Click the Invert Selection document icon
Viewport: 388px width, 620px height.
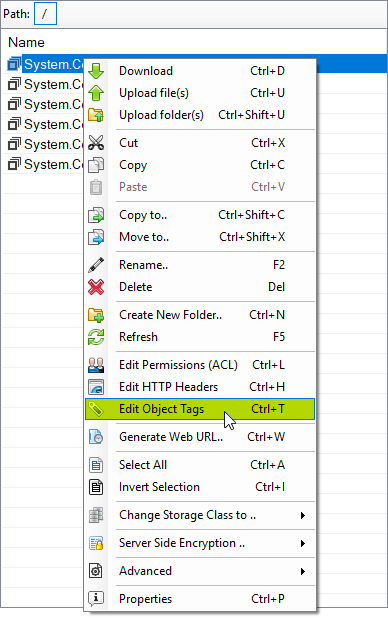click(x=96, y=487)
